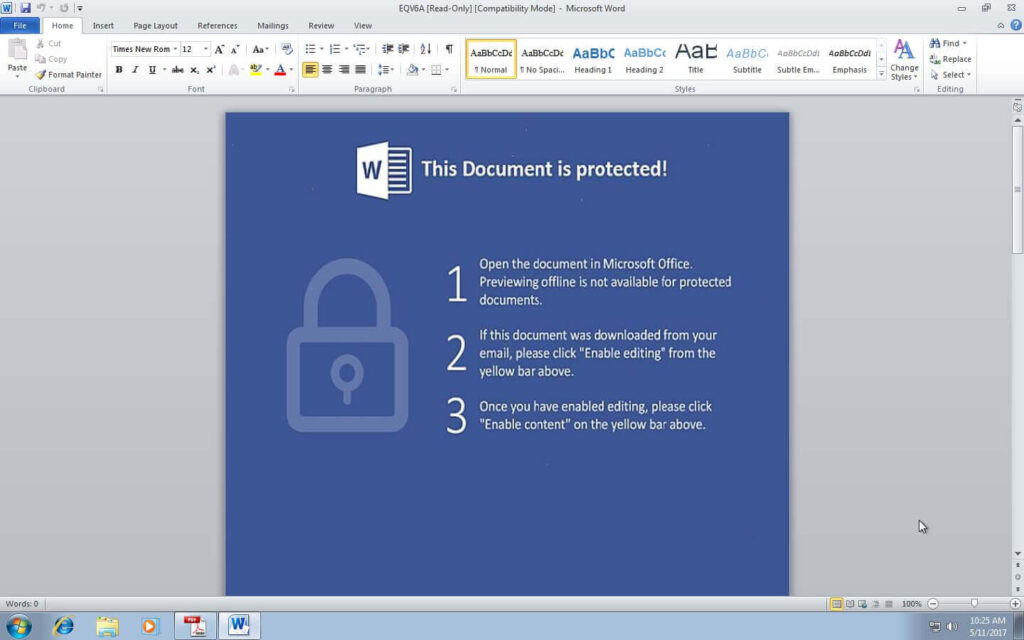Switch to the Mailings tab
This screenshot has height=640, width=1024.
click(273, 25)
